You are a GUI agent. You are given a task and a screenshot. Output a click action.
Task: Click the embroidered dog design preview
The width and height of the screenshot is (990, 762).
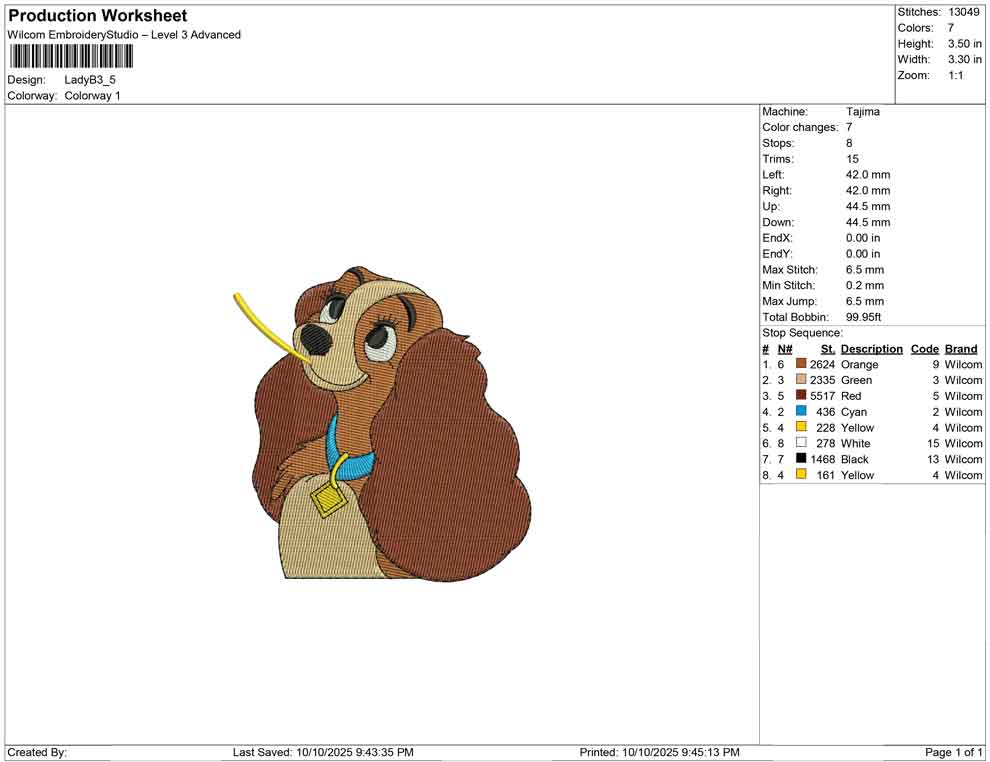382,423
